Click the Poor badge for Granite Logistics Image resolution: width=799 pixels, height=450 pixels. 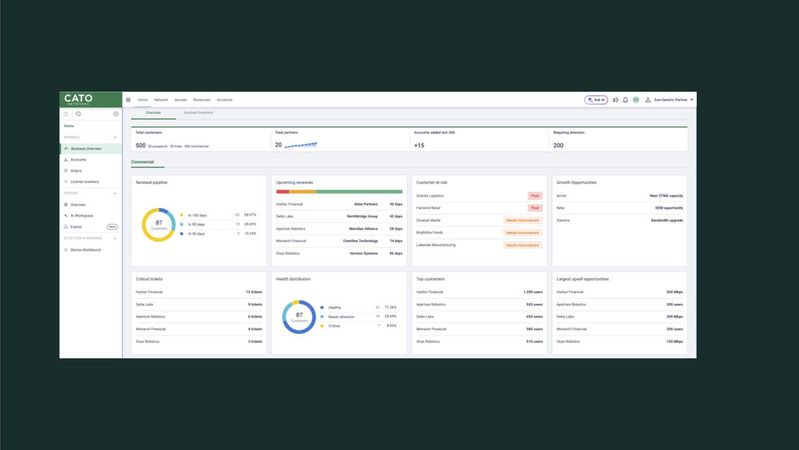(x=535, y=196)
